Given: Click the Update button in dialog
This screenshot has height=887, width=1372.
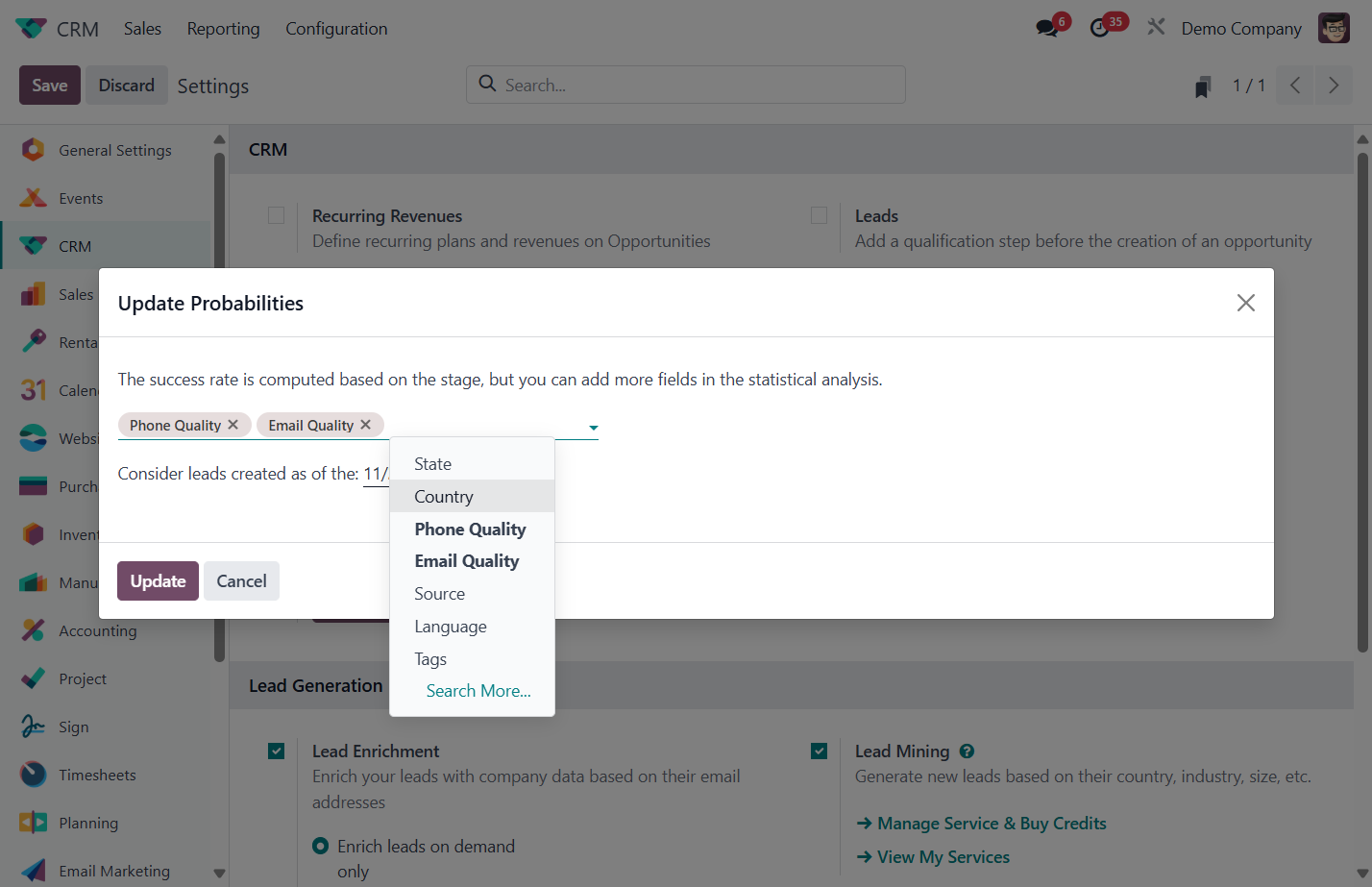Looking at the screenshot, I should click(158, 581).
